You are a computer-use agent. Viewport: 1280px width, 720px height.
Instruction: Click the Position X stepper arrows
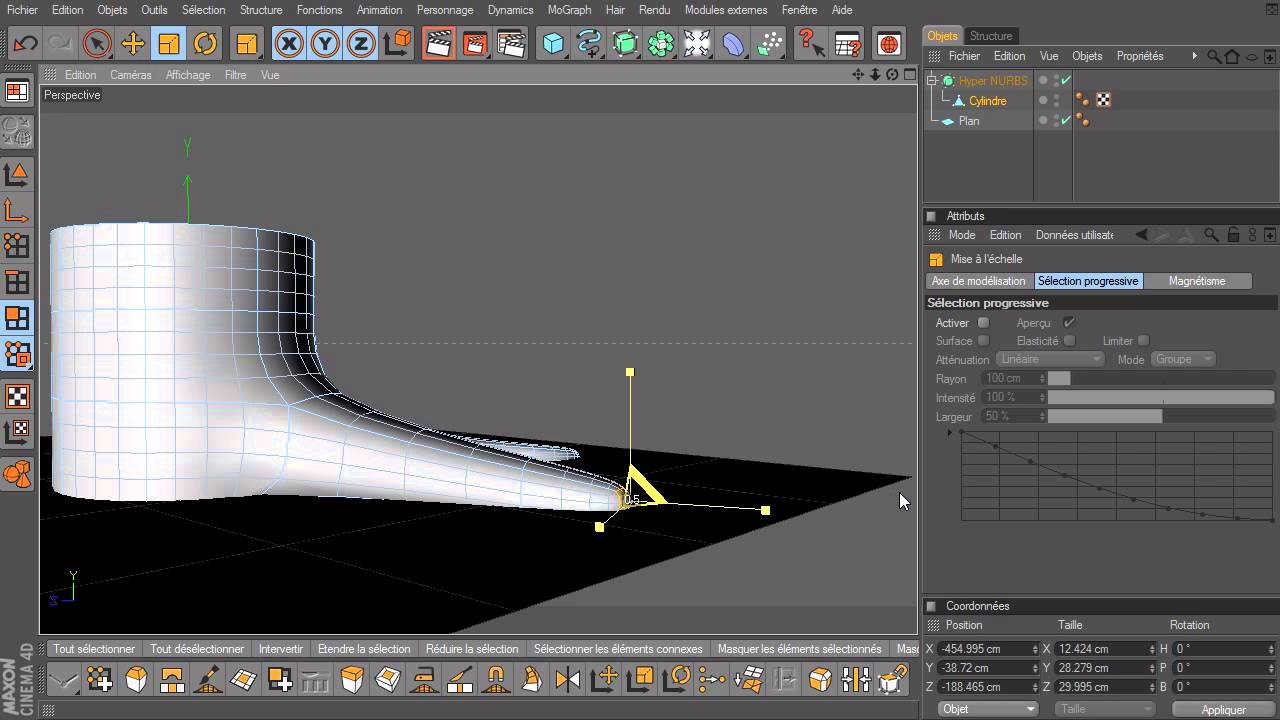1035,649
